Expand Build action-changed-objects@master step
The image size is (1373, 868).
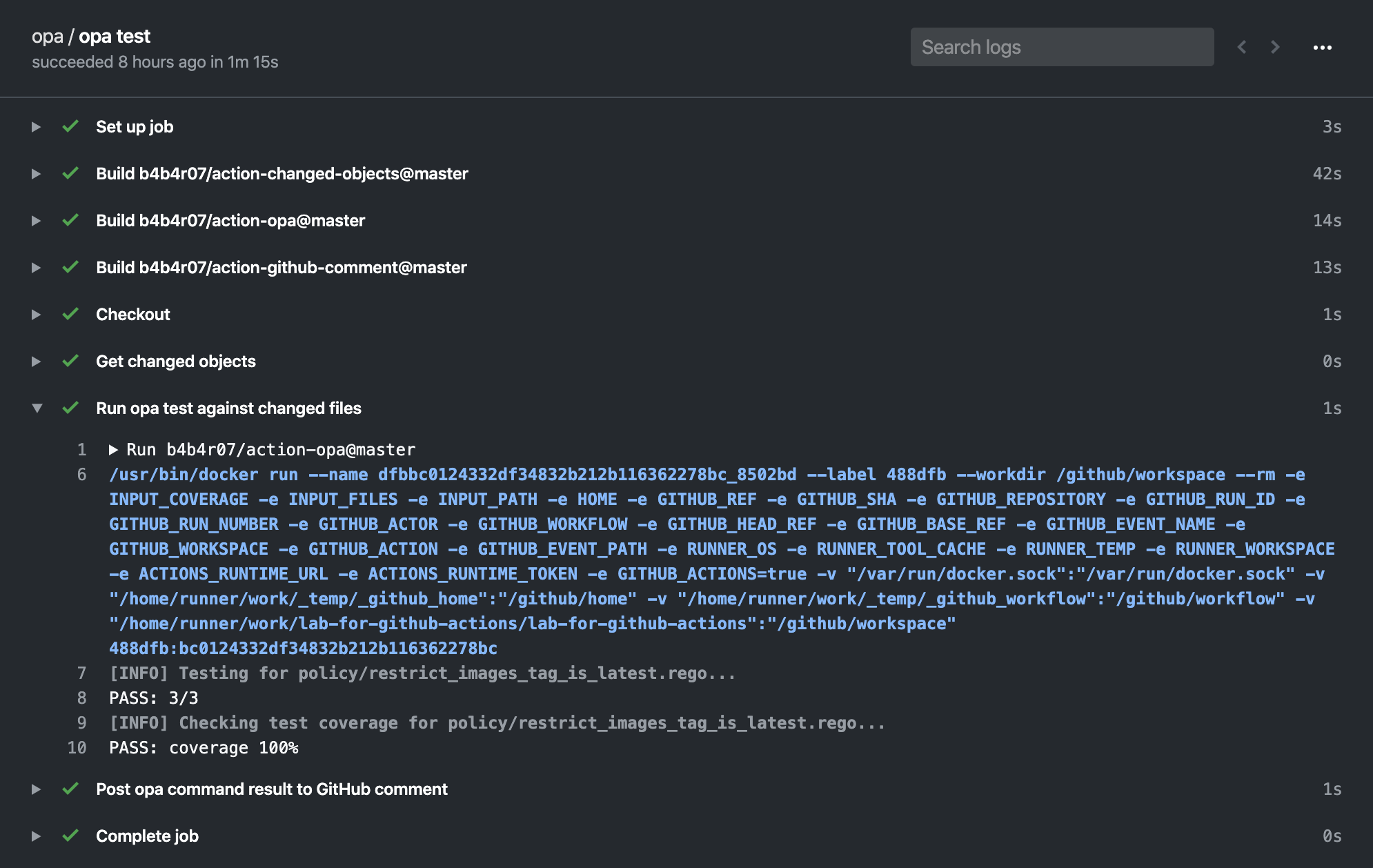36,174
